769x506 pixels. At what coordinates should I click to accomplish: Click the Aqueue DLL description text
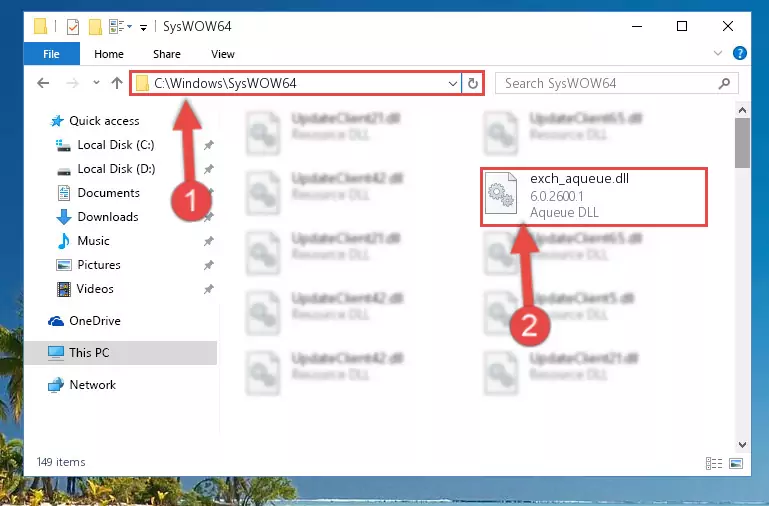click(x=564, y=212)
